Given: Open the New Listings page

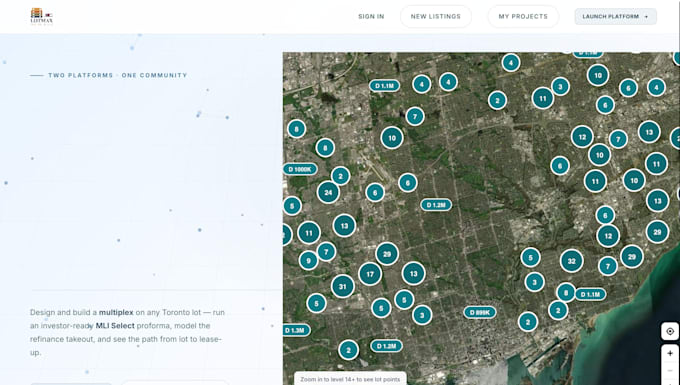Looking at the screenshot, I should tap(436, 16).
